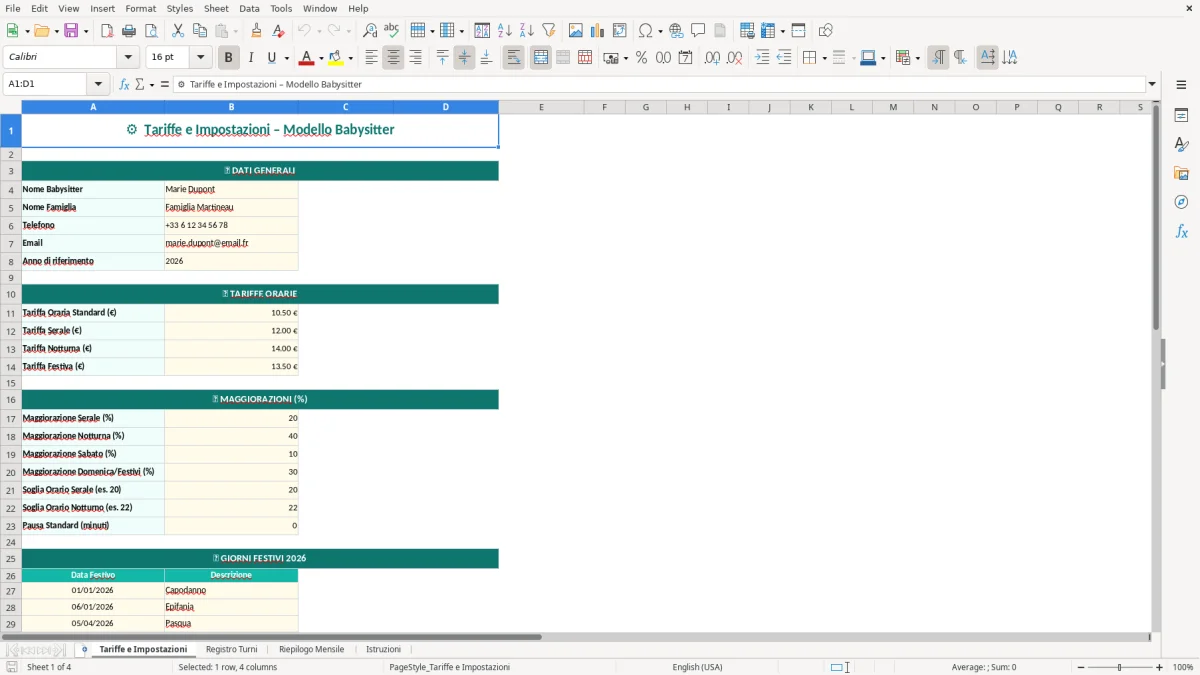Screen dimensions: 1200x675
Task: Run the spelling check
Action: [392, 31]
